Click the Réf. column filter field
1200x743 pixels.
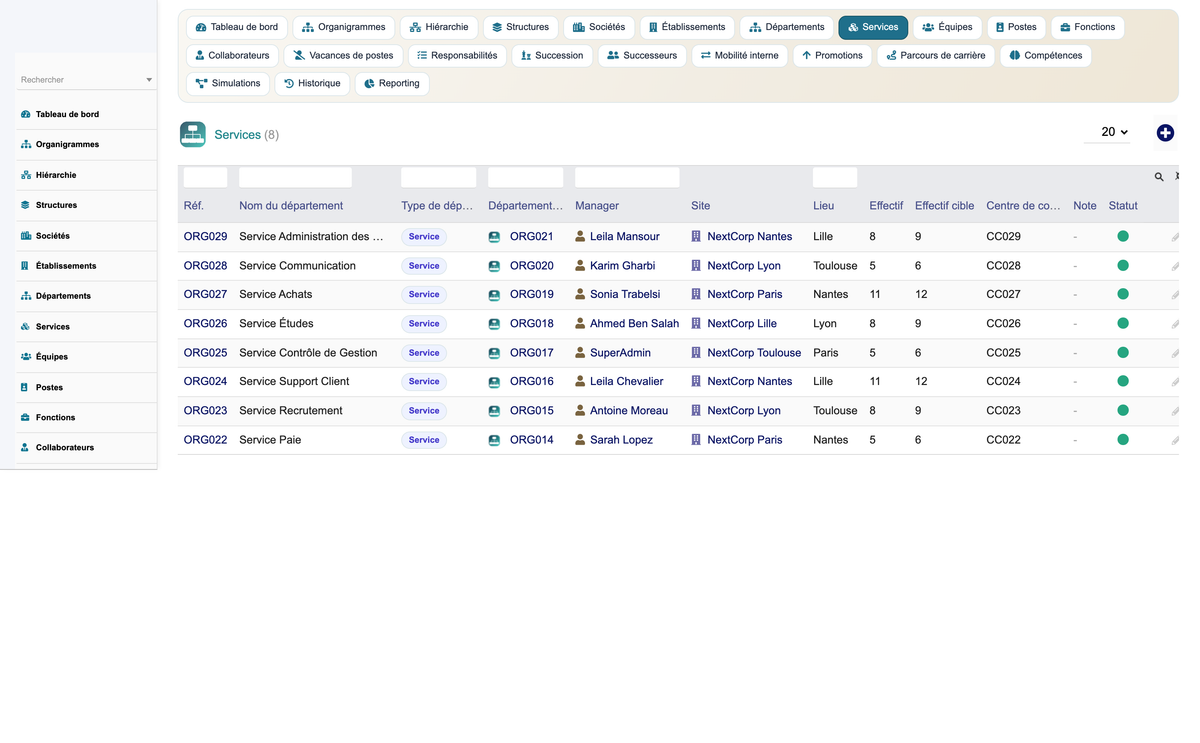(205, 177)
